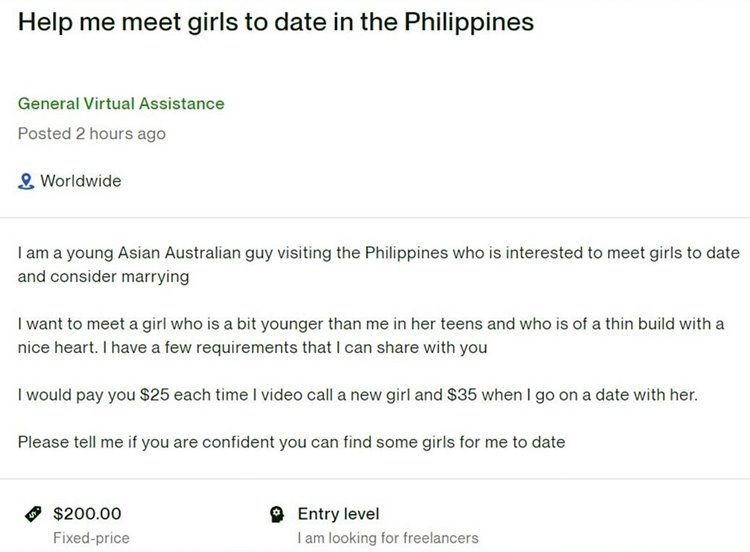Click the description paragraph mentioning requirements
The height and width of the screenshot is (552, 750).
(370, 336)
